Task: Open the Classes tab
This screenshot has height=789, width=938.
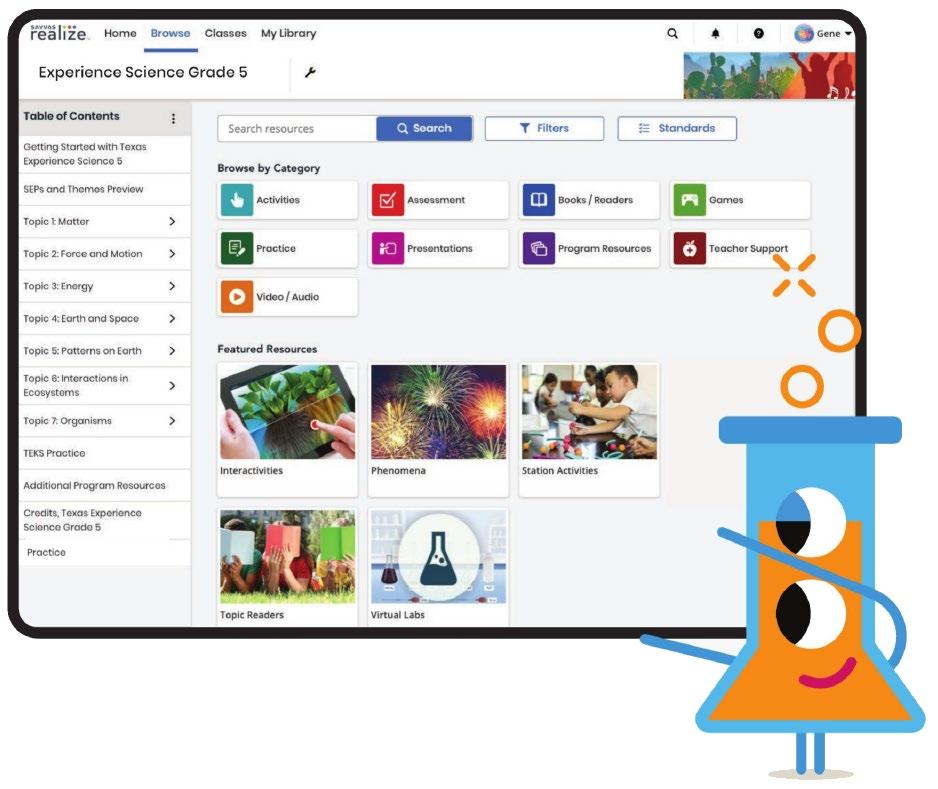Action: coord(226,33)
